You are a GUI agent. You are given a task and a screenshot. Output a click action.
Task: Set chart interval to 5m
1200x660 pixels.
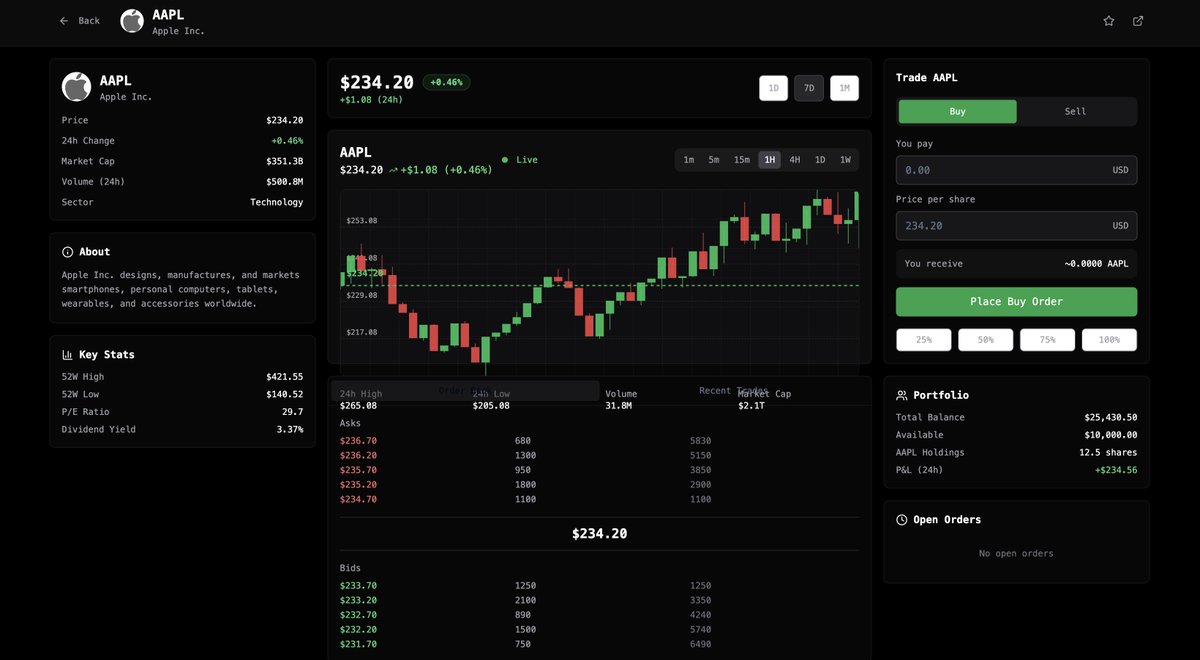(714, 160)
